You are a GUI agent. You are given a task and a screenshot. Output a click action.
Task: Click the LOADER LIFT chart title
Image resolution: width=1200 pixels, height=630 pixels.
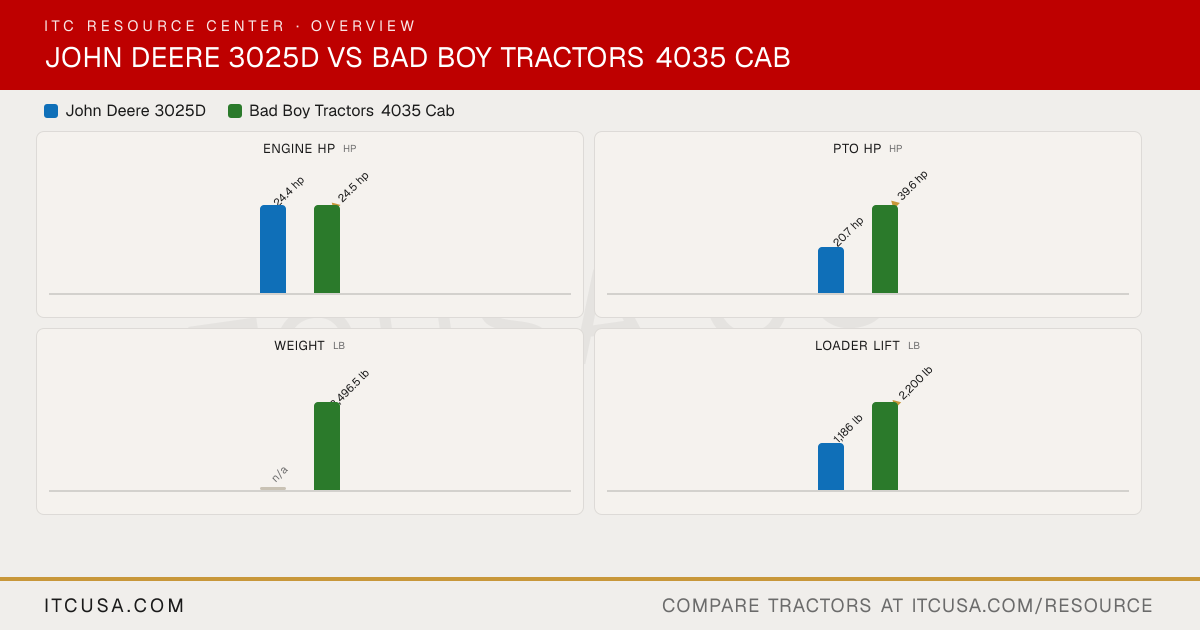pos(857,346)
